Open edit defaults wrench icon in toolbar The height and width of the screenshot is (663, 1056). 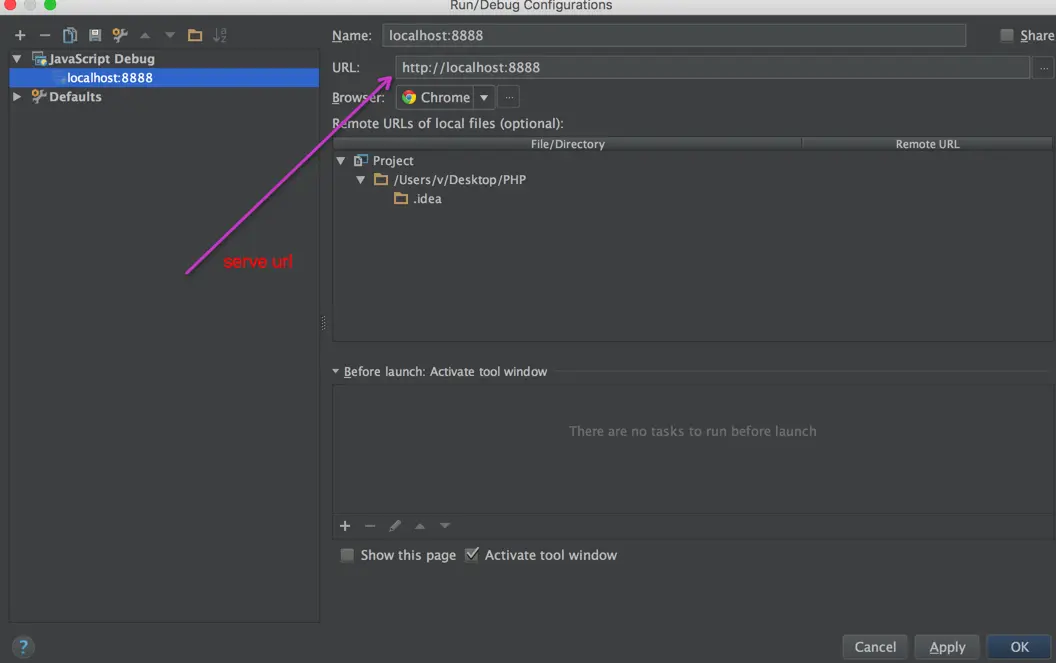point(120,35)
